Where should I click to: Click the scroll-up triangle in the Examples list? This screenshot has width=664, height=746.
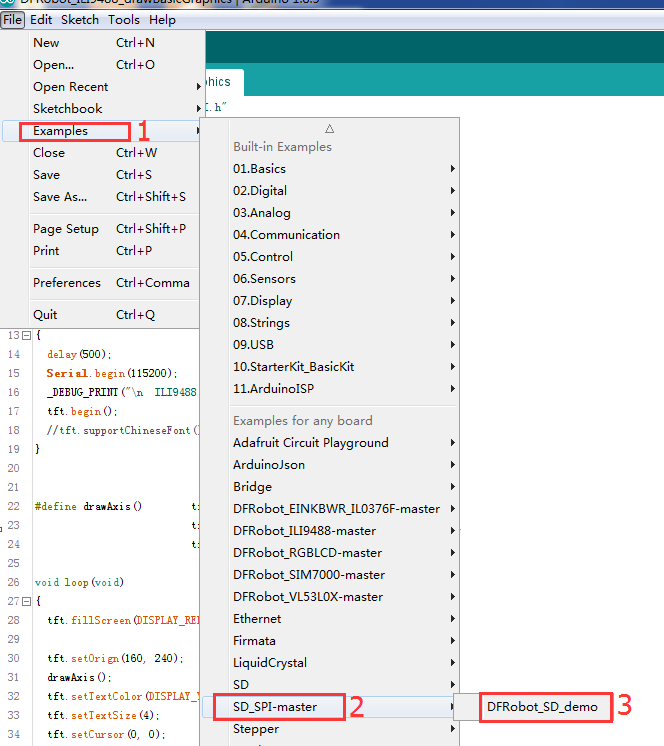click(x=330, y=128)
